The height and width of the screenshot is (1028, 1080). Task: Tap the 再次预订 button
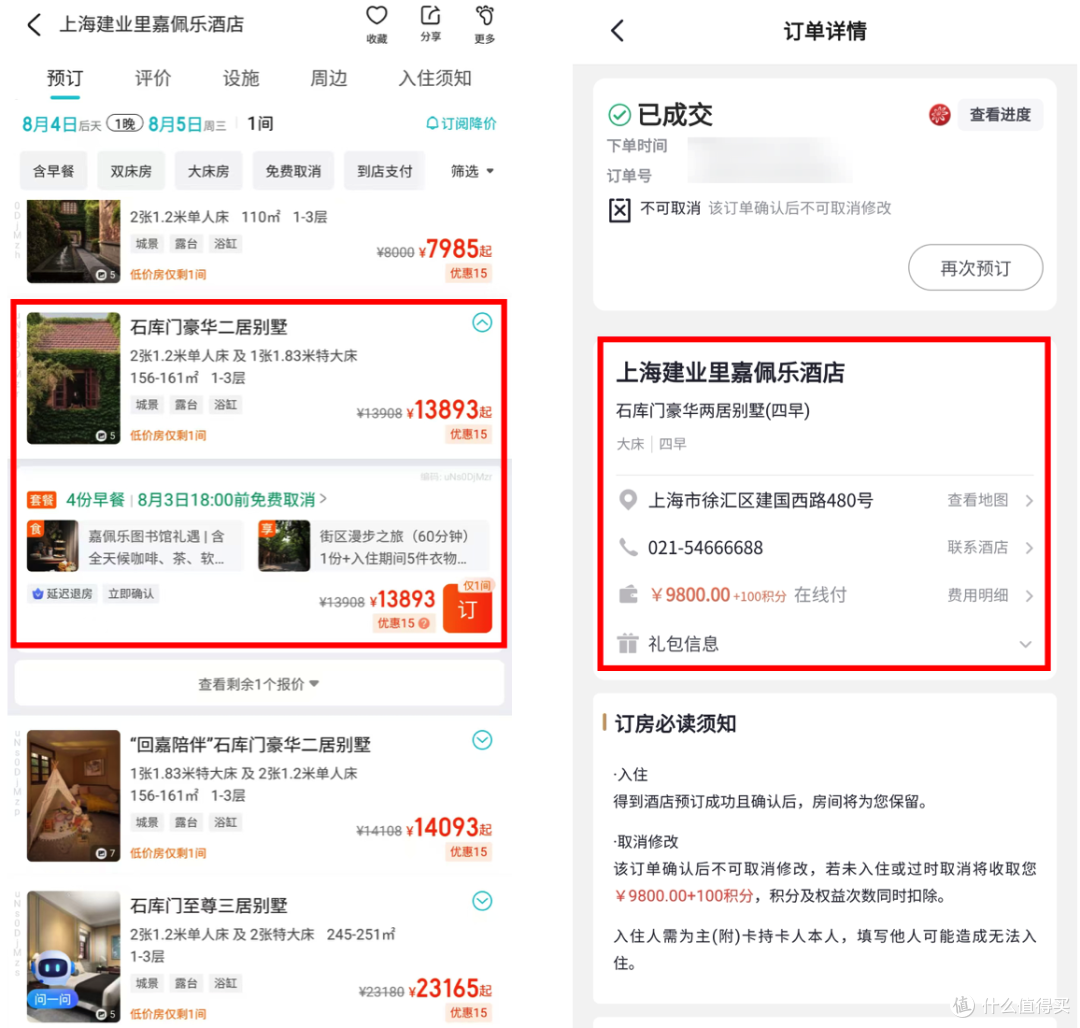pyautogui.click(x=975, y=267)
